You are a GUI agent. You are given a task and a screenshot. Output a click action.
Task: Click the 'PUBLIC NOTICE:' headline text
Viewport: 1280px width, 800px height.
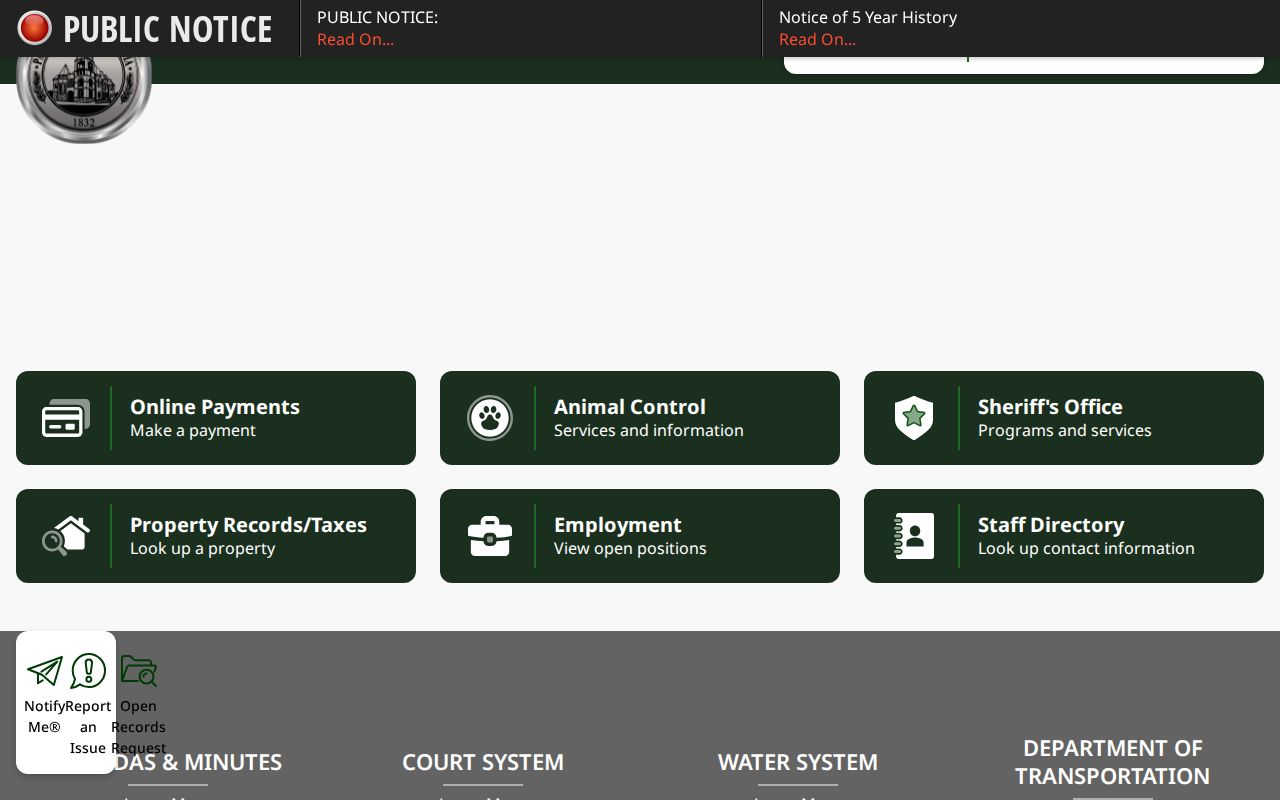coord(377,17)
